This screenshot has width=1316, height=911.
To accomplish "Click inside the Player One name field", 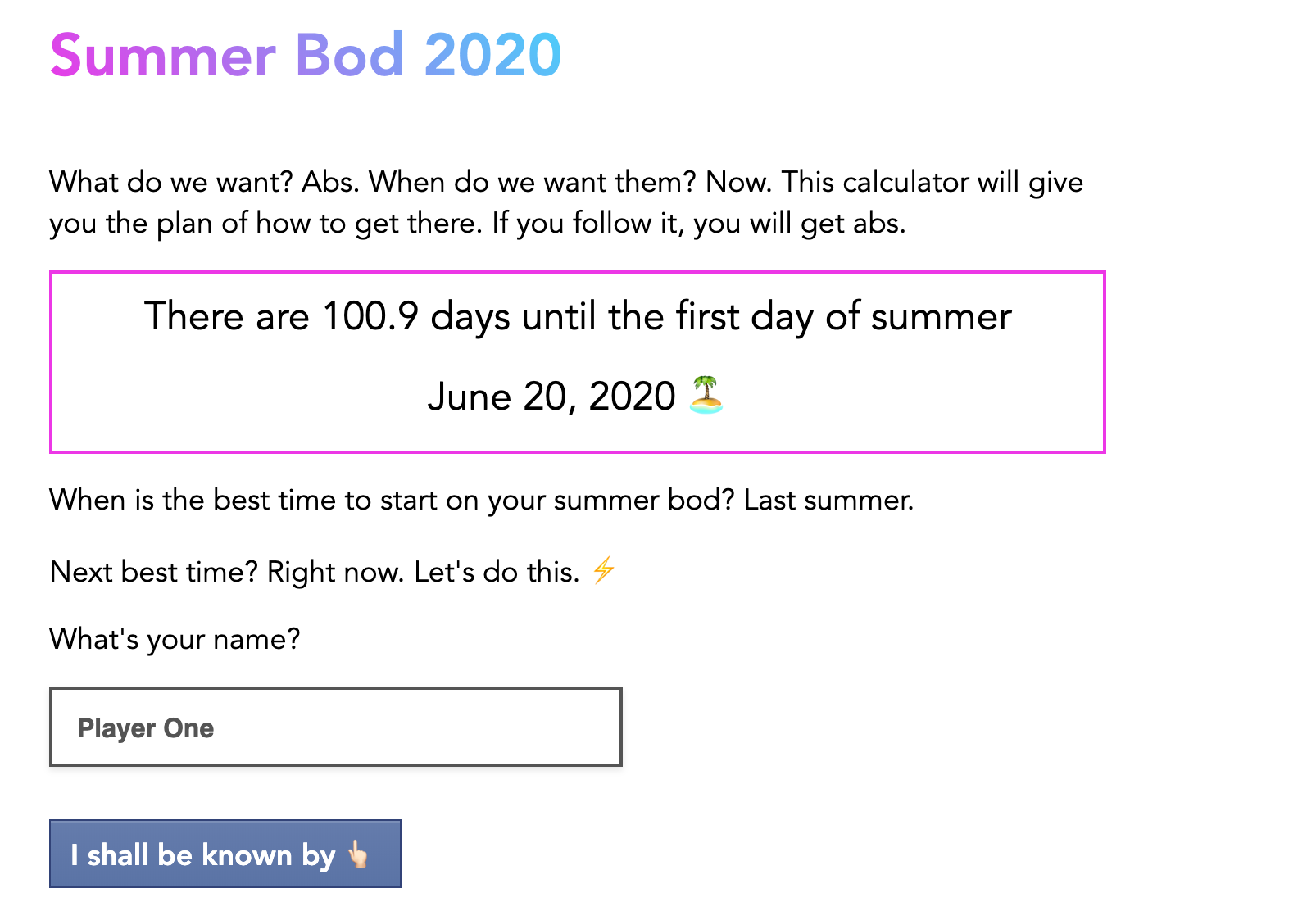I will tap(336, 727).
